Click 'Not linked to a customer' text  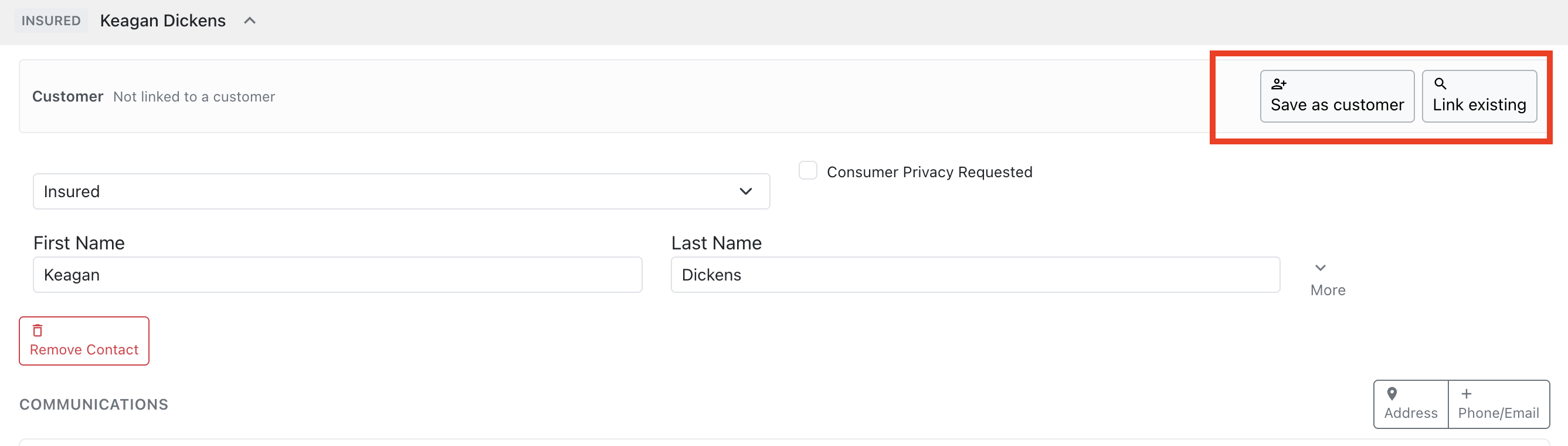[x=194, y=97]
